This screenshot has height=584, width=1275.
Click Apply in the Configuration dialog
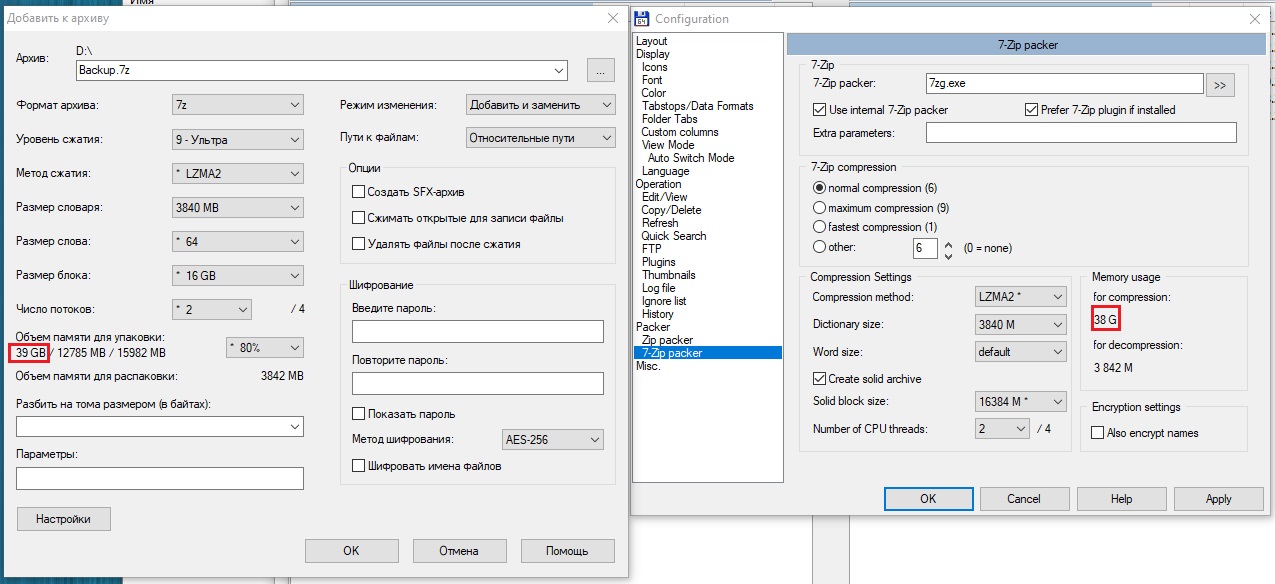coord(1218,498)
